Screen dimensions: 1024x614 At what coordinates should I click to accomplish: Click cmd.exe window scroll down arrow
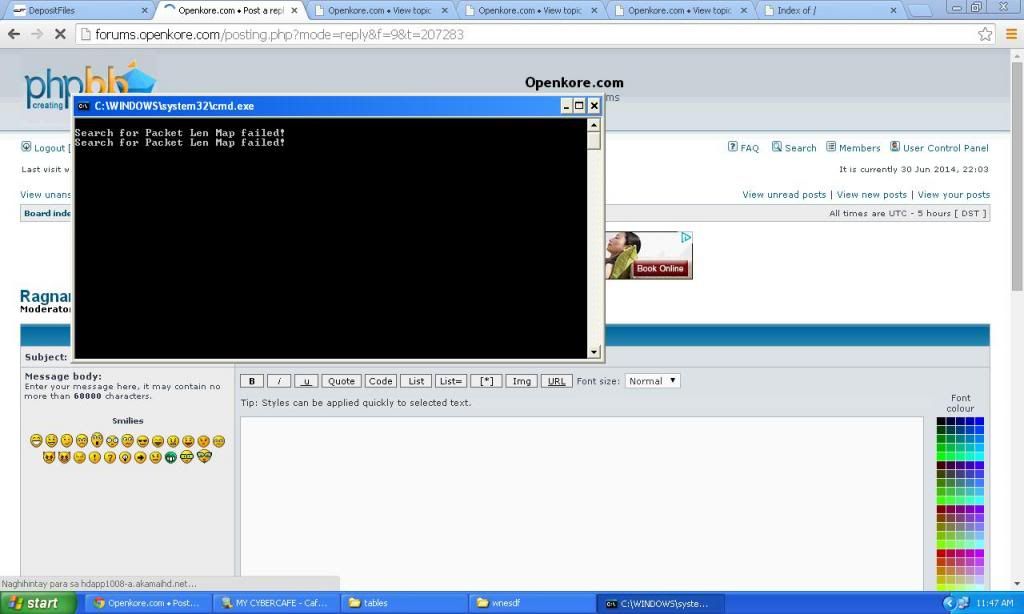point(594,351)
